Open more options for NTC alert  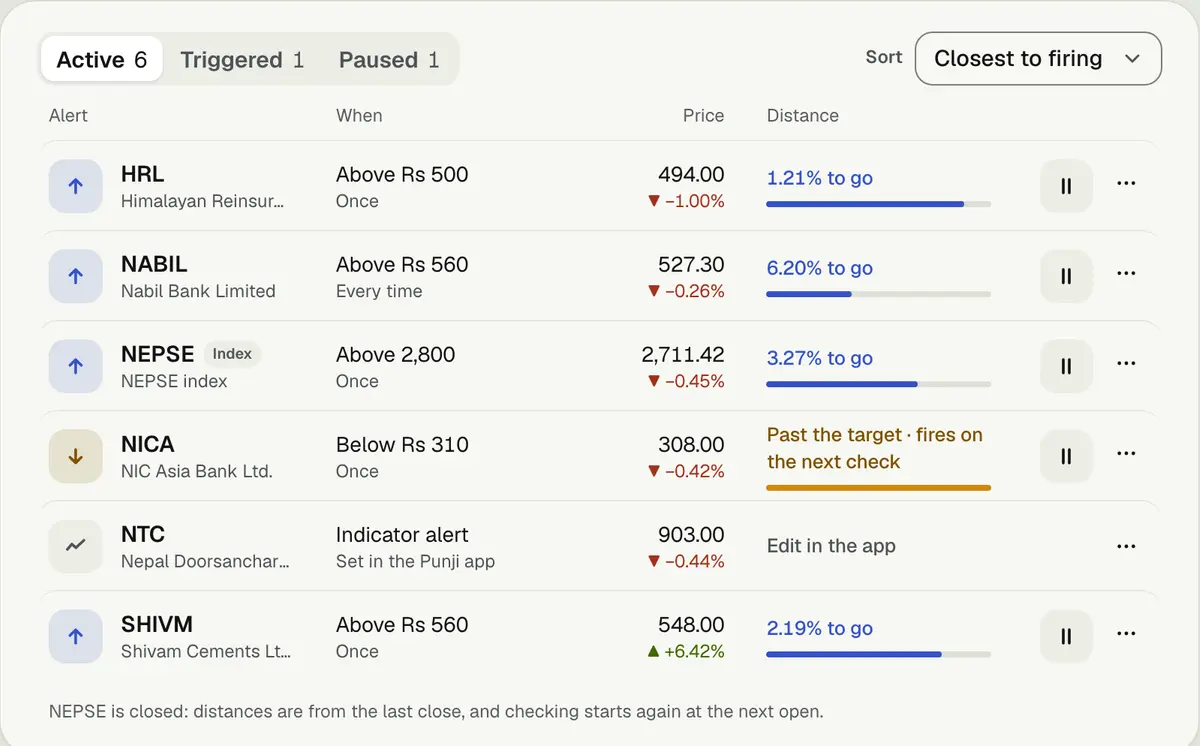point(1126,546)
